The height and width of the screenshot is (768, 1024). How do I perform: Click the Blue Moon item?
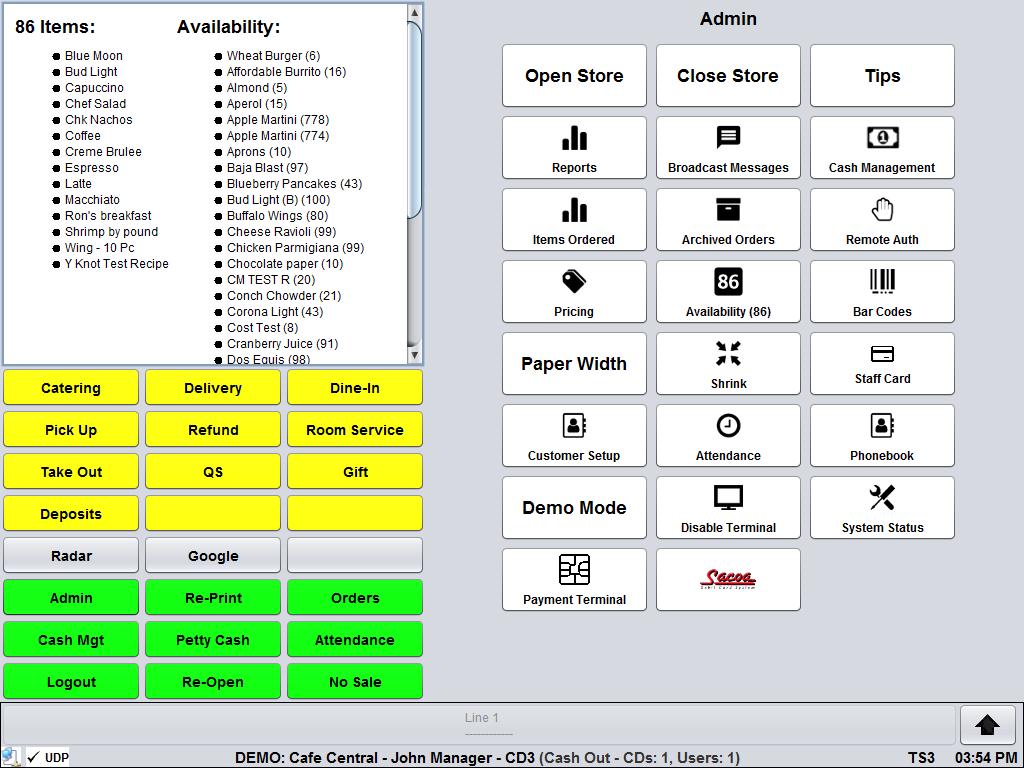point(93,56)
